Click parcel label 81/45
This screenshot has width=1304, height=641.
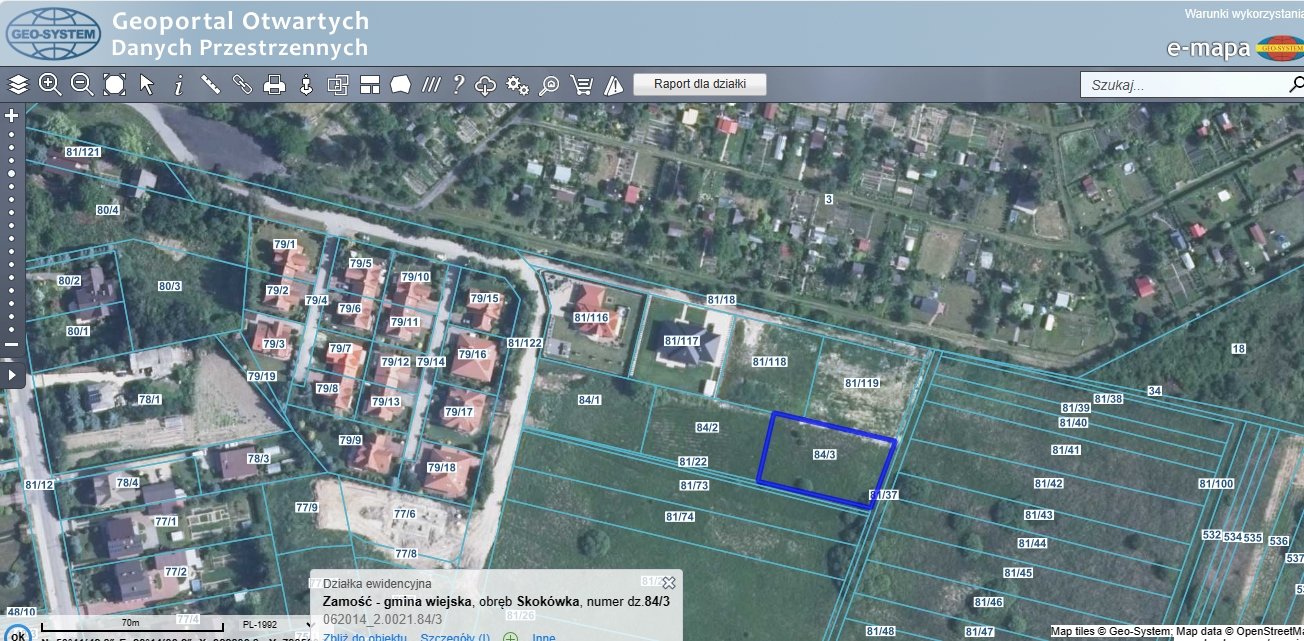coord(1018,573)
